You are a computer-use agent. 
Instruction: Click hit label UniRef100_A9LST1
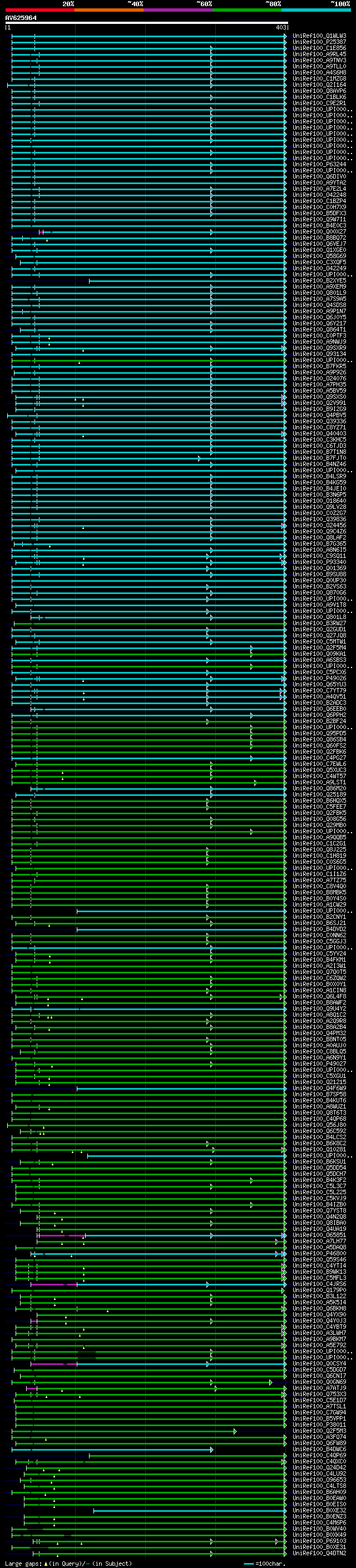point(319,782)
